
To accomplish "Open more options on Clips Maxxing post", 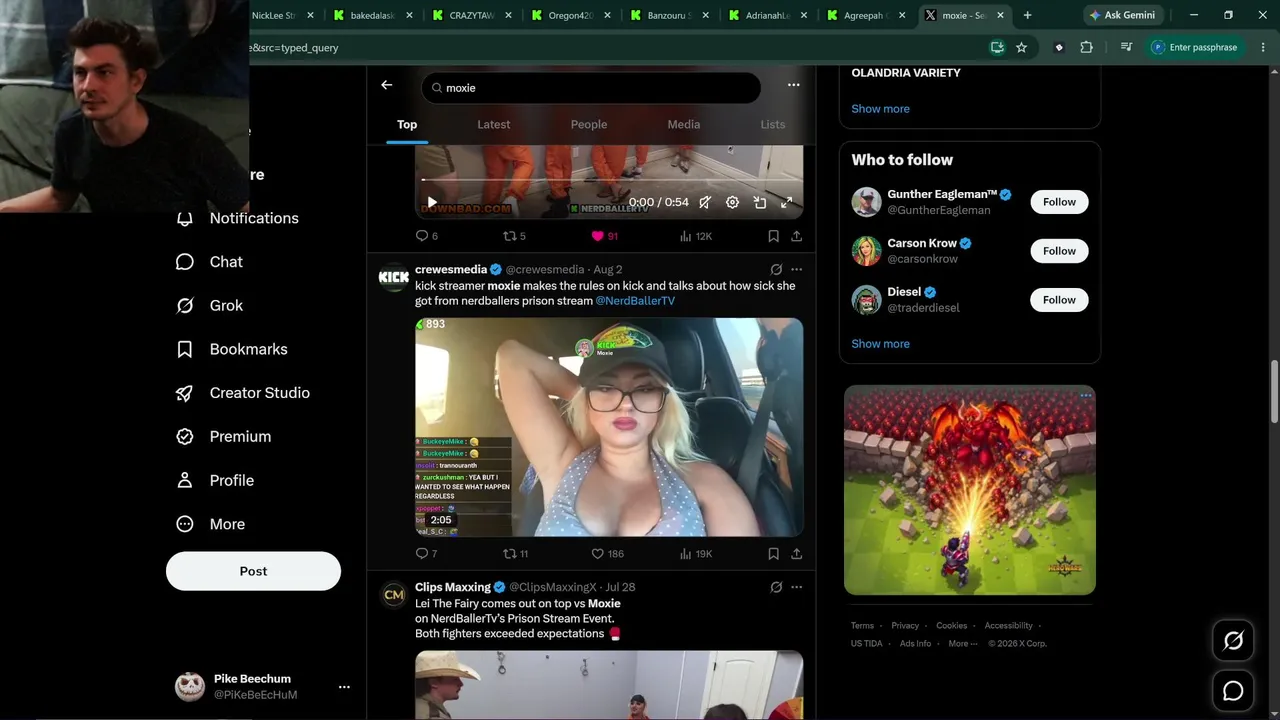I will 796,587.
